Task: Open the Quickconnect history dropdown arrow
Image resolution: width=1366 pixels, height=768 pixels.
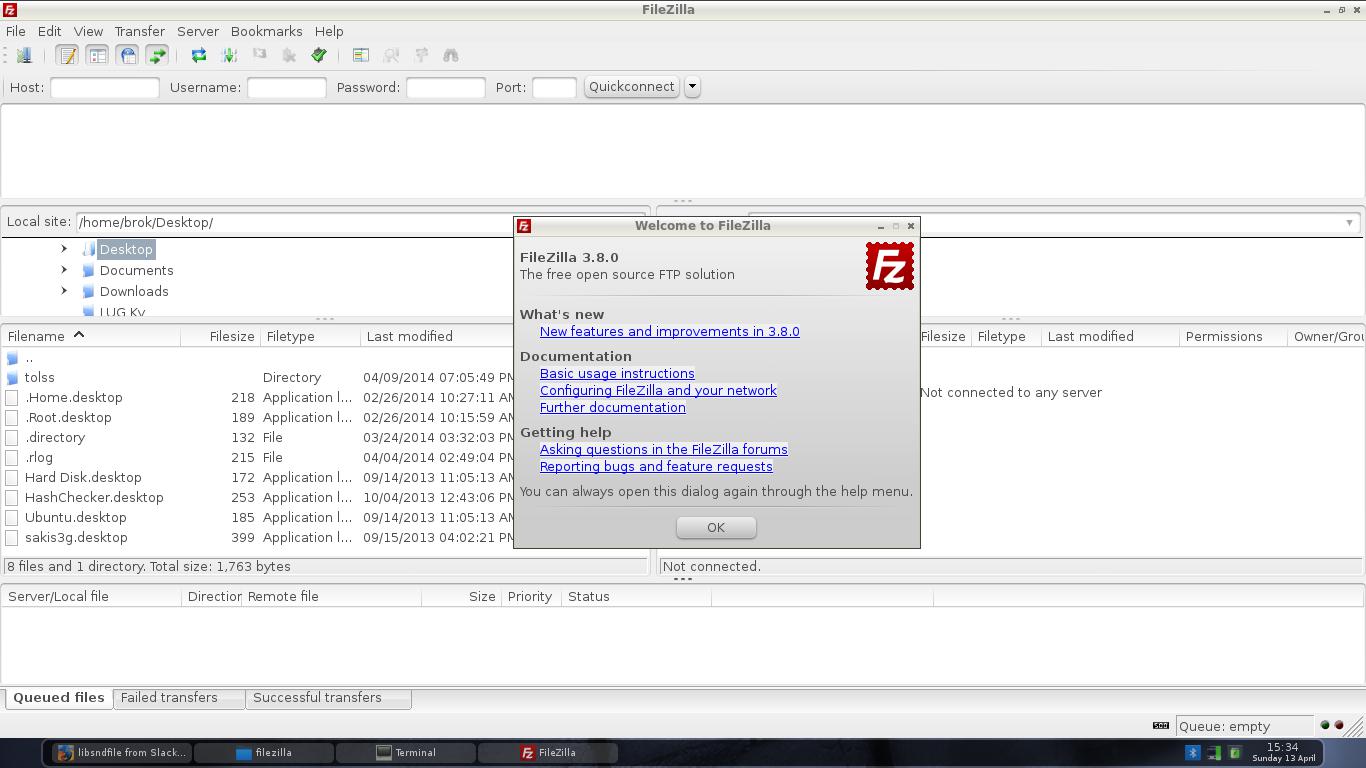Action: 692,87
